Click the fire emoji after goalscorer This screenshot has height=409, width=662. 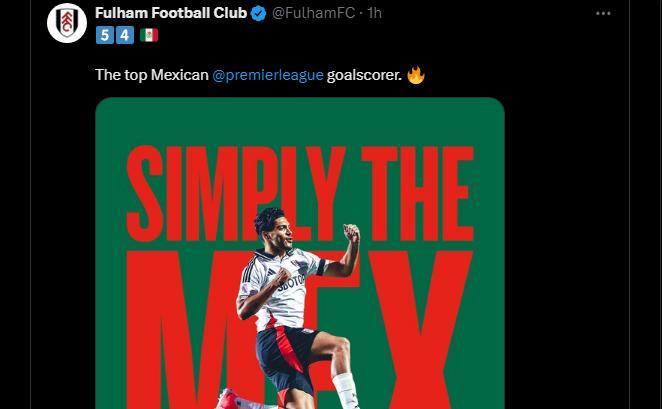tap(416, 75)
